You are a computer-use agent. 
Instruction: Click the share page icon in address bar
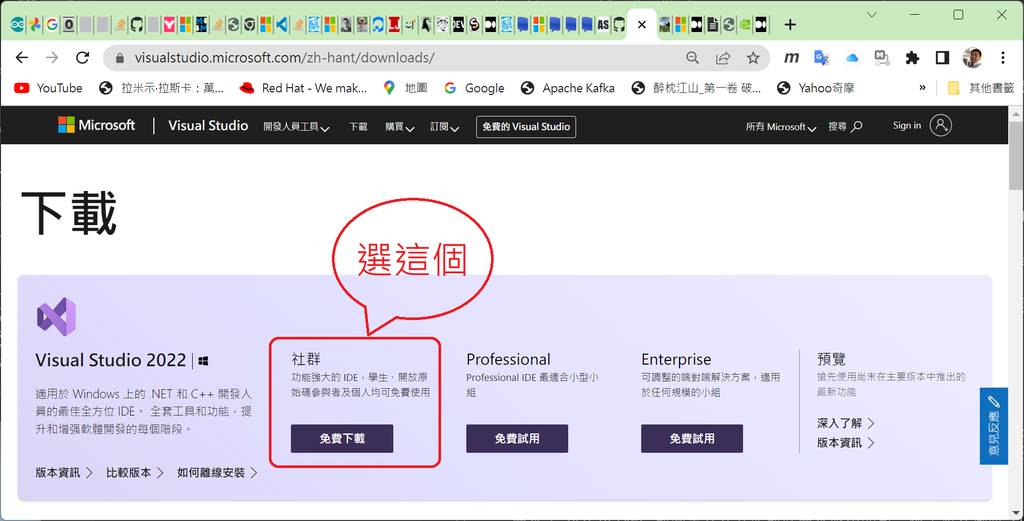tap(723, 58)
